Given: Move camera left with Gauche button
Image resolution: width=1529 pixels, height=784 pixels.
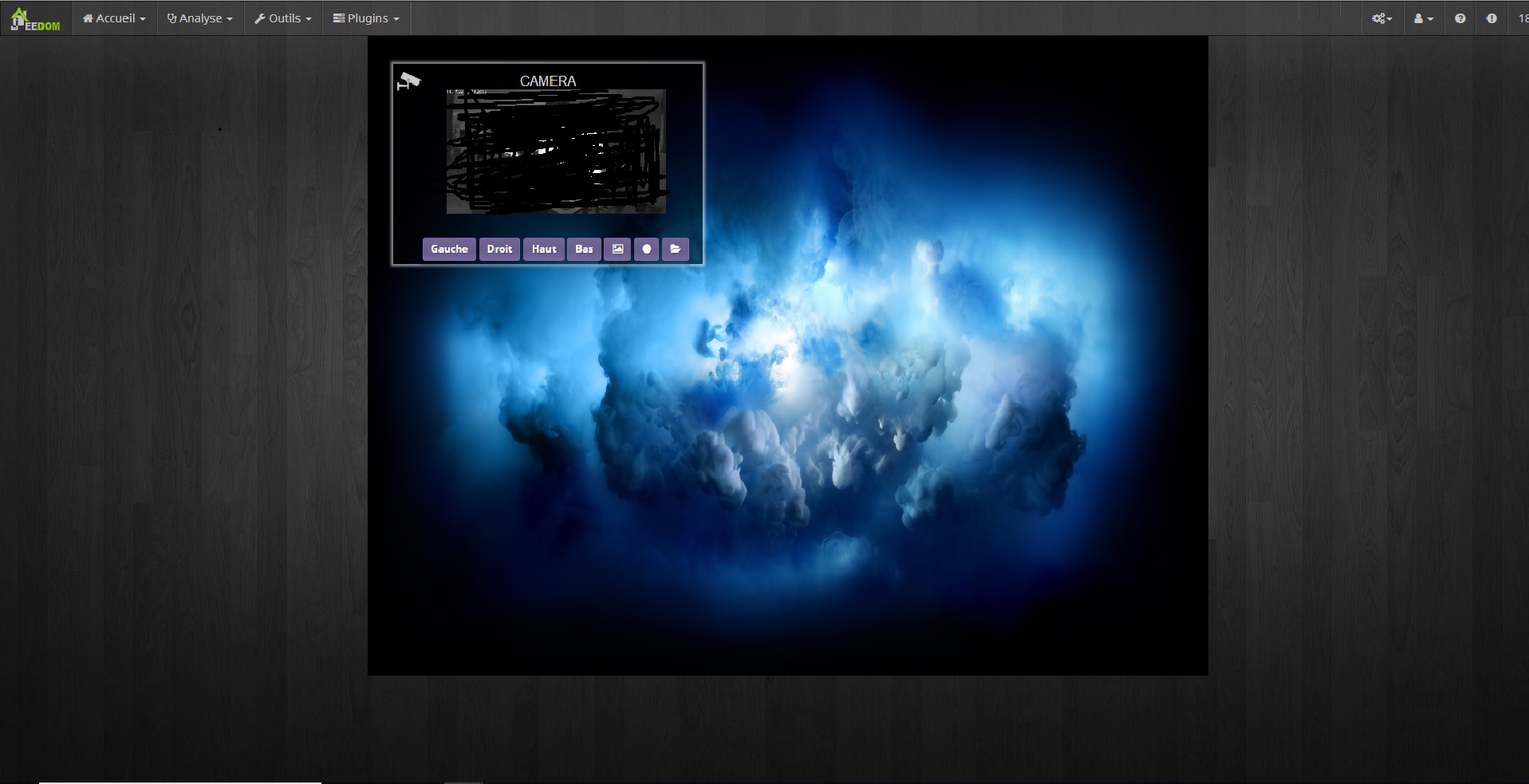Looking at the screenshot, I should (x=449, y=249).
